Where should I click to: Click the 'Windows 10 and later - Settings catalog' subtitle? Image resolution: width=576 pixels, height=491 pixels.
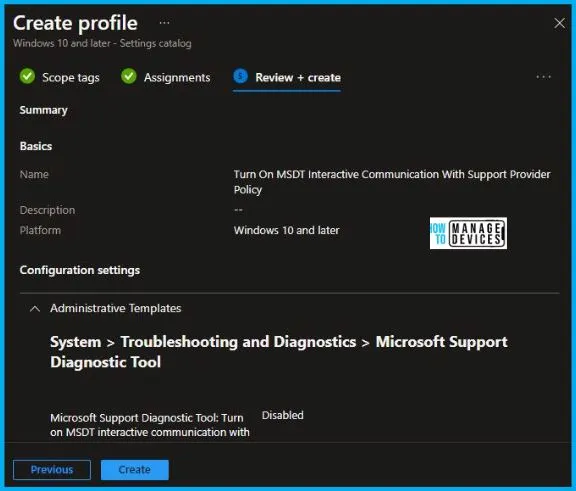click(x=102, y=43)
